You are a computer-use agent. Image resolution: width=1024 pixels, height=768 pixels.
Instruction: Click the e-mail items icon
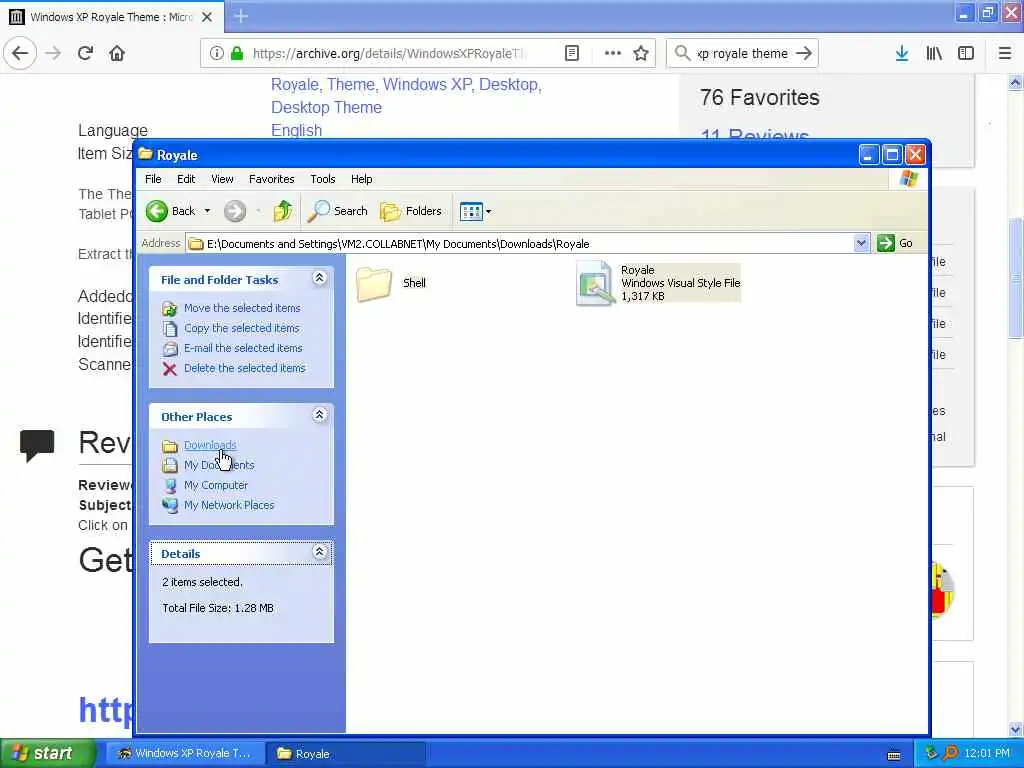(x=170, y=349)
